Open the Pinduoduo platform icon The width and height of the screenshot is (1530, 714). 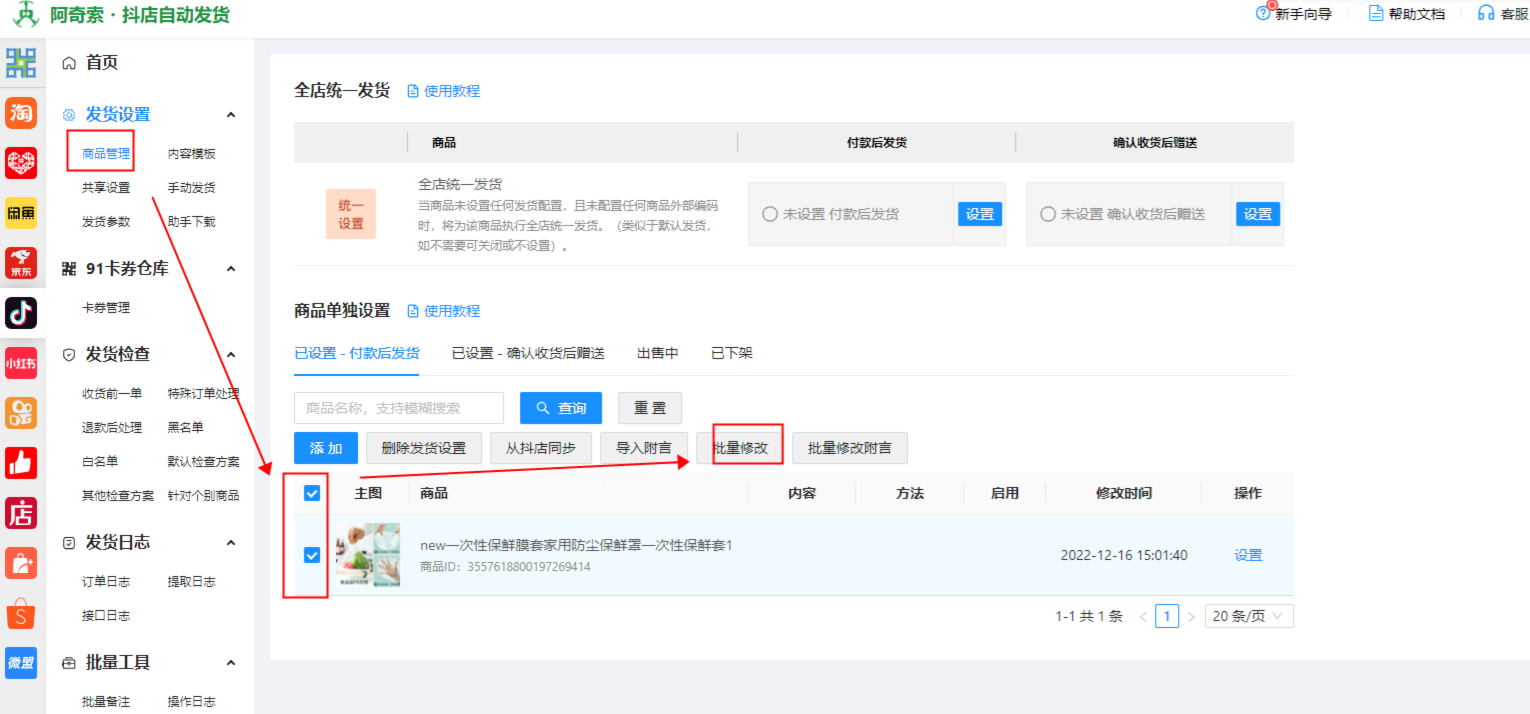(x=21, y=162)
